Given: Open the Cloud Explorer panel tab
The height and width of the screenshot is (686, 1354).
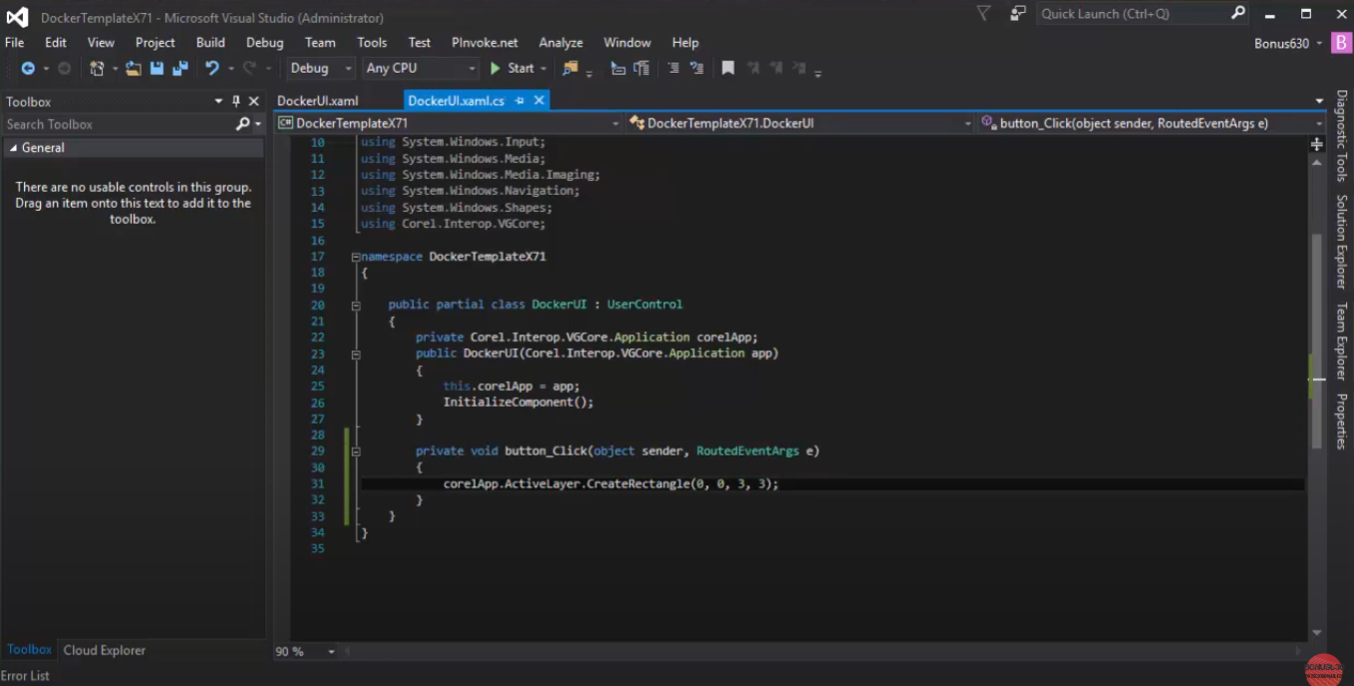Looking at the screenshot, I should coord(104,650).
